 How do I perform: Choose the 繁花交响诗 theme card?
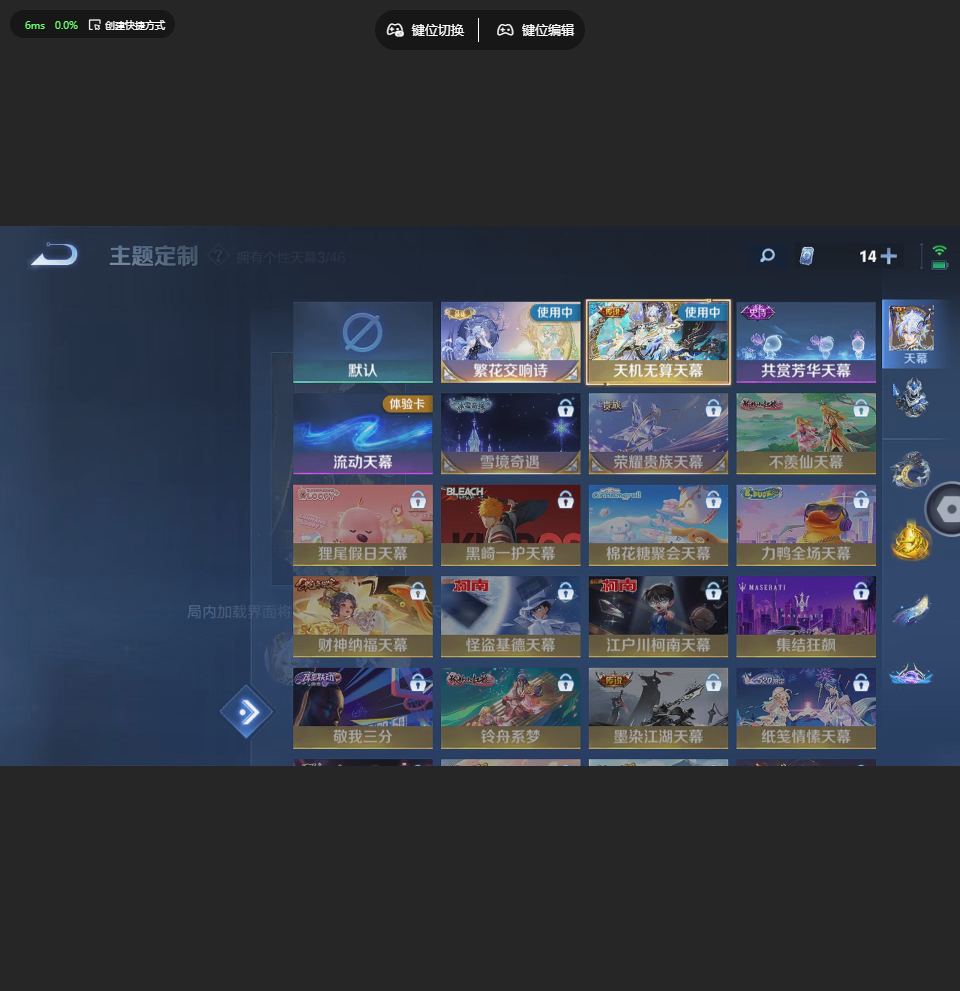coord(511,342)
